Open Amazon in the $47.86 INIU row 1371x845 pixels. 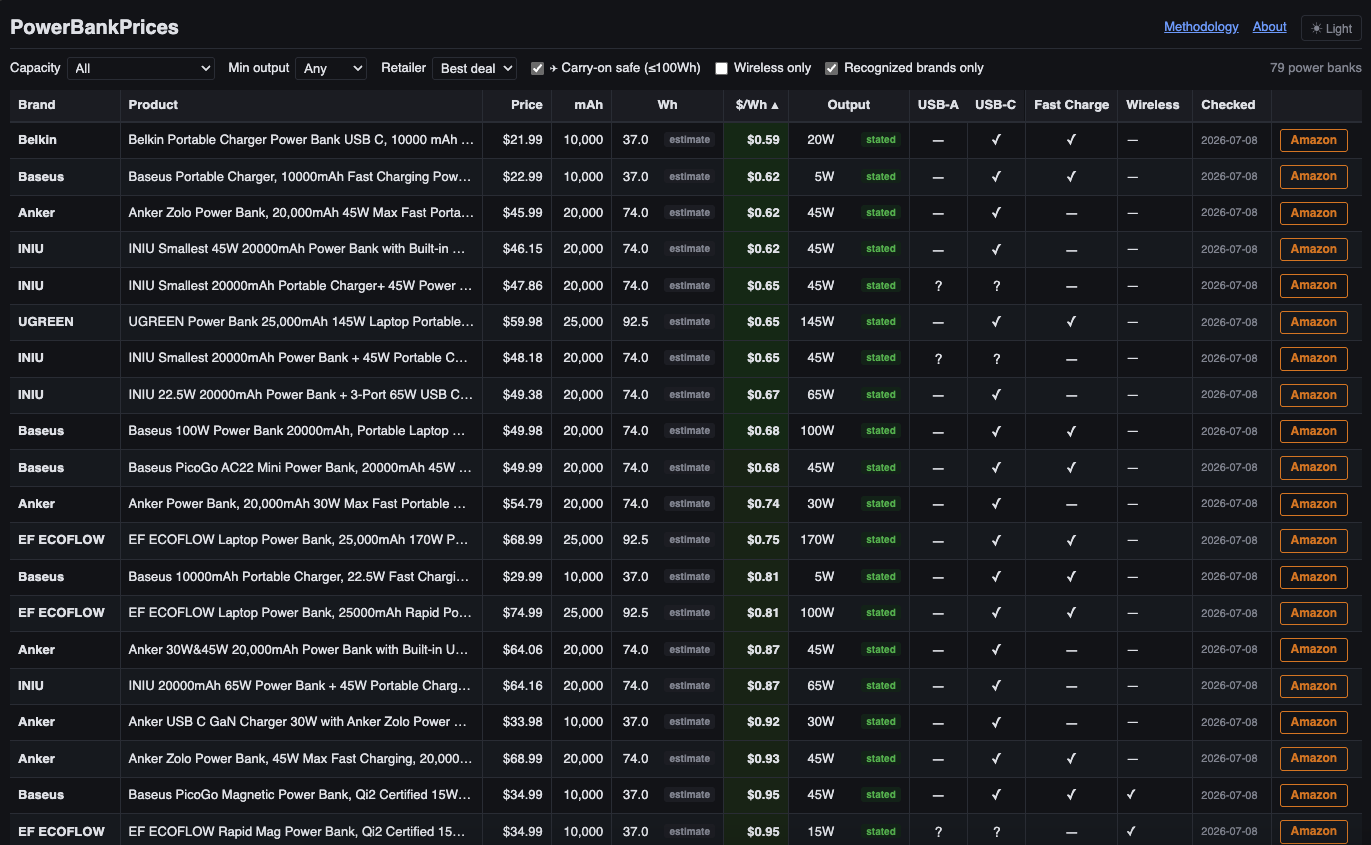1313,285
